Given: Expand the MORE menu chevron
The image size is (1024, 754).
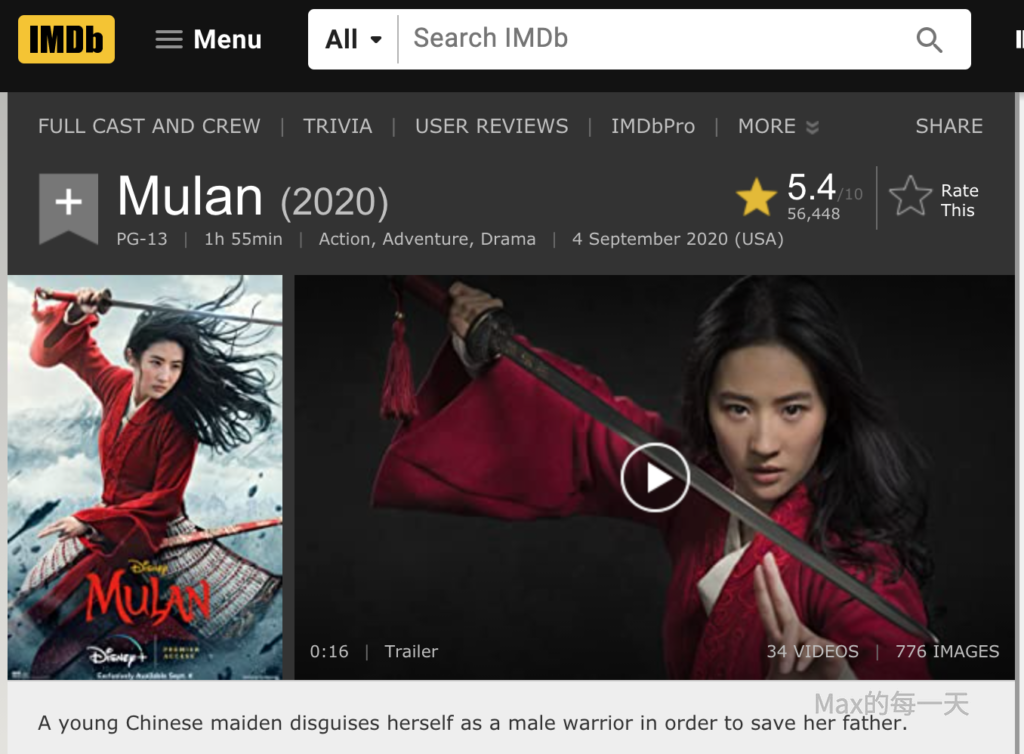Looking at the screenshot, I should pyautogui.click(x=812, y=127).
